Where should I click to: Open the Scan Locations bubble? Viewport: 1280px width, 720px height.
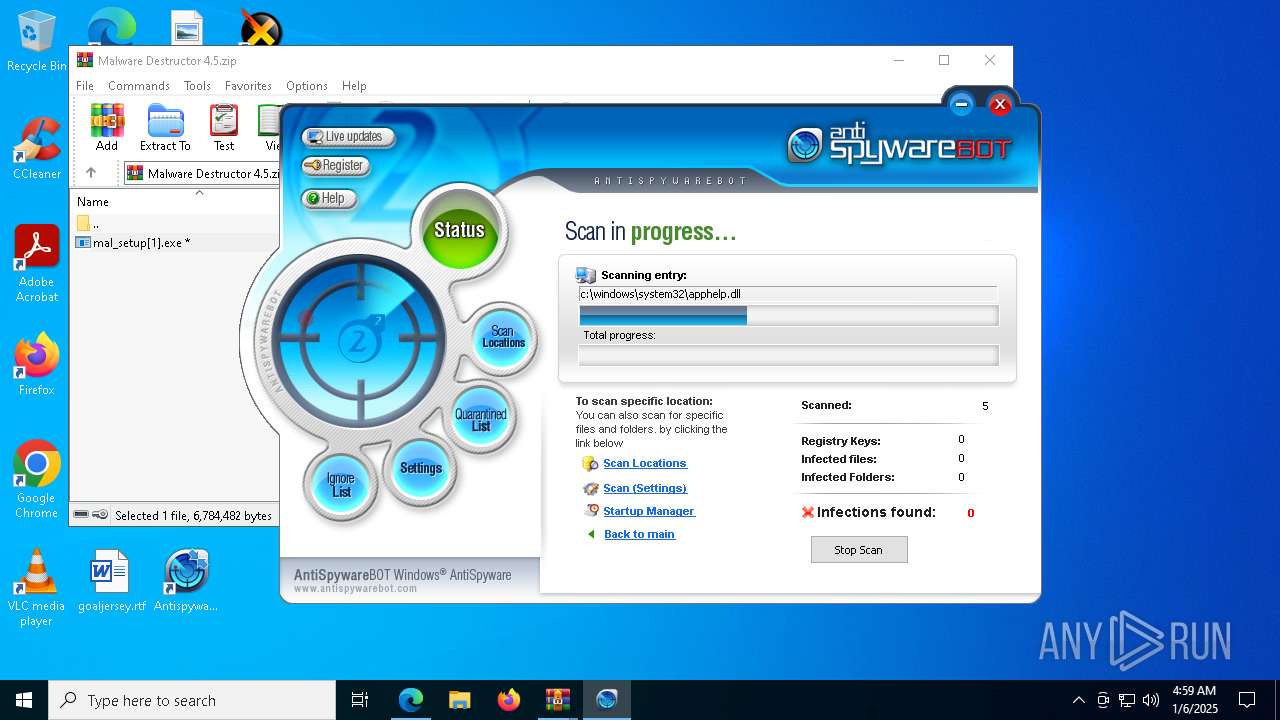click(x=503, y=337)
